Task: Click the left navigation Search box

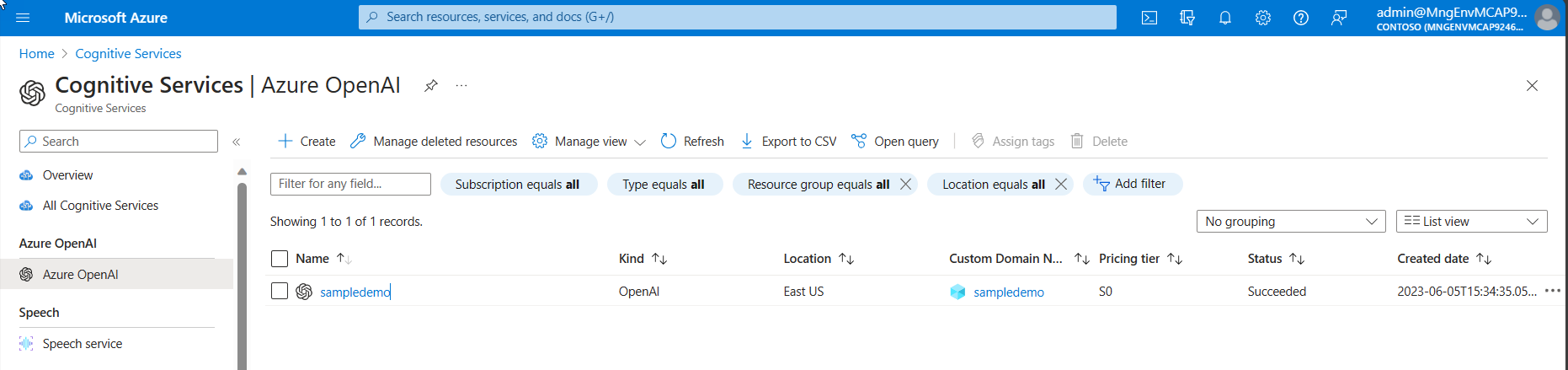Action: pos(119,141)
